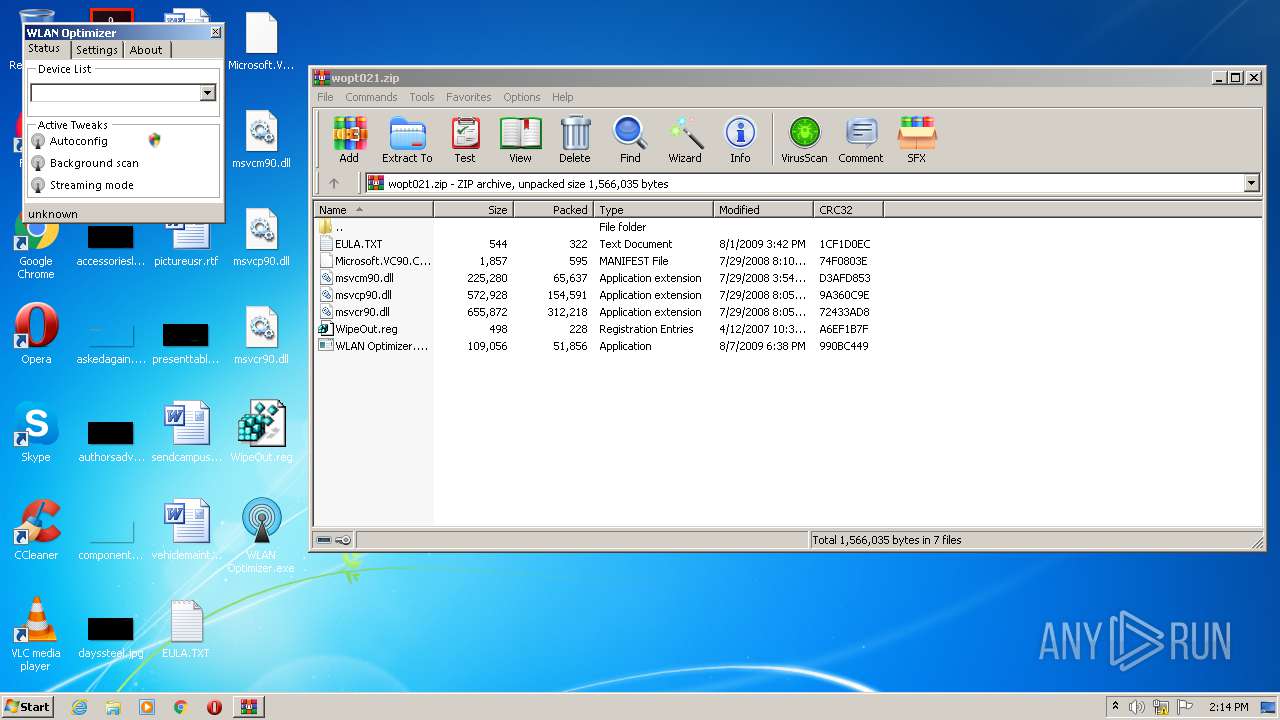Viewport: 1280px width, 720px height.
Task: Open the CCleaner desktop shortcut
Action: click(x=36, y=530)
